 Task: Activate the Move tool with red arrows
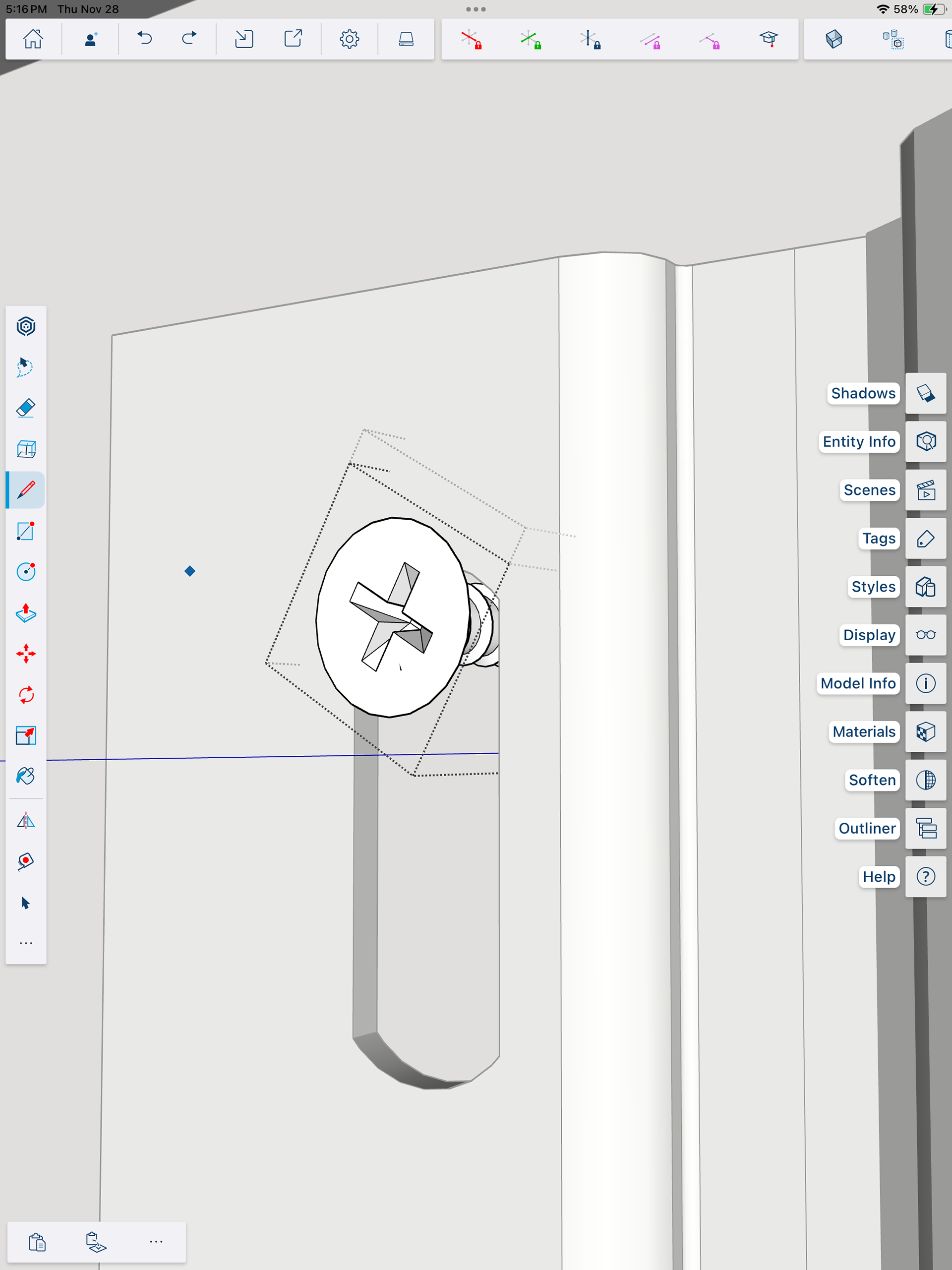pos(26,654)
